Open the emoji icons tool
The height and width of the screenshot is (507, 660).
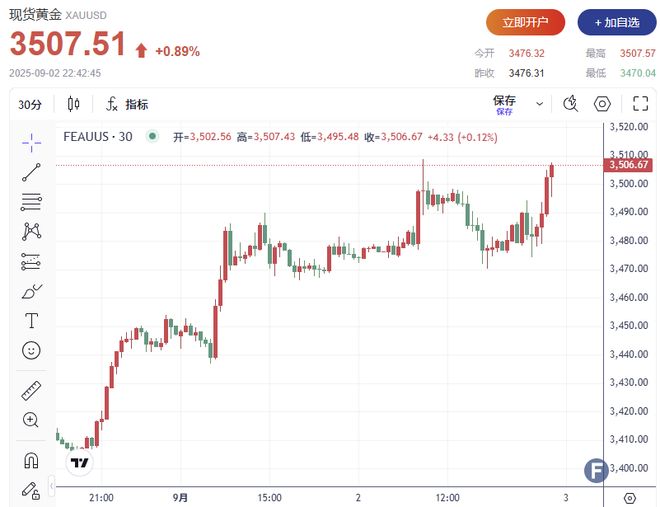pos(31,351)
